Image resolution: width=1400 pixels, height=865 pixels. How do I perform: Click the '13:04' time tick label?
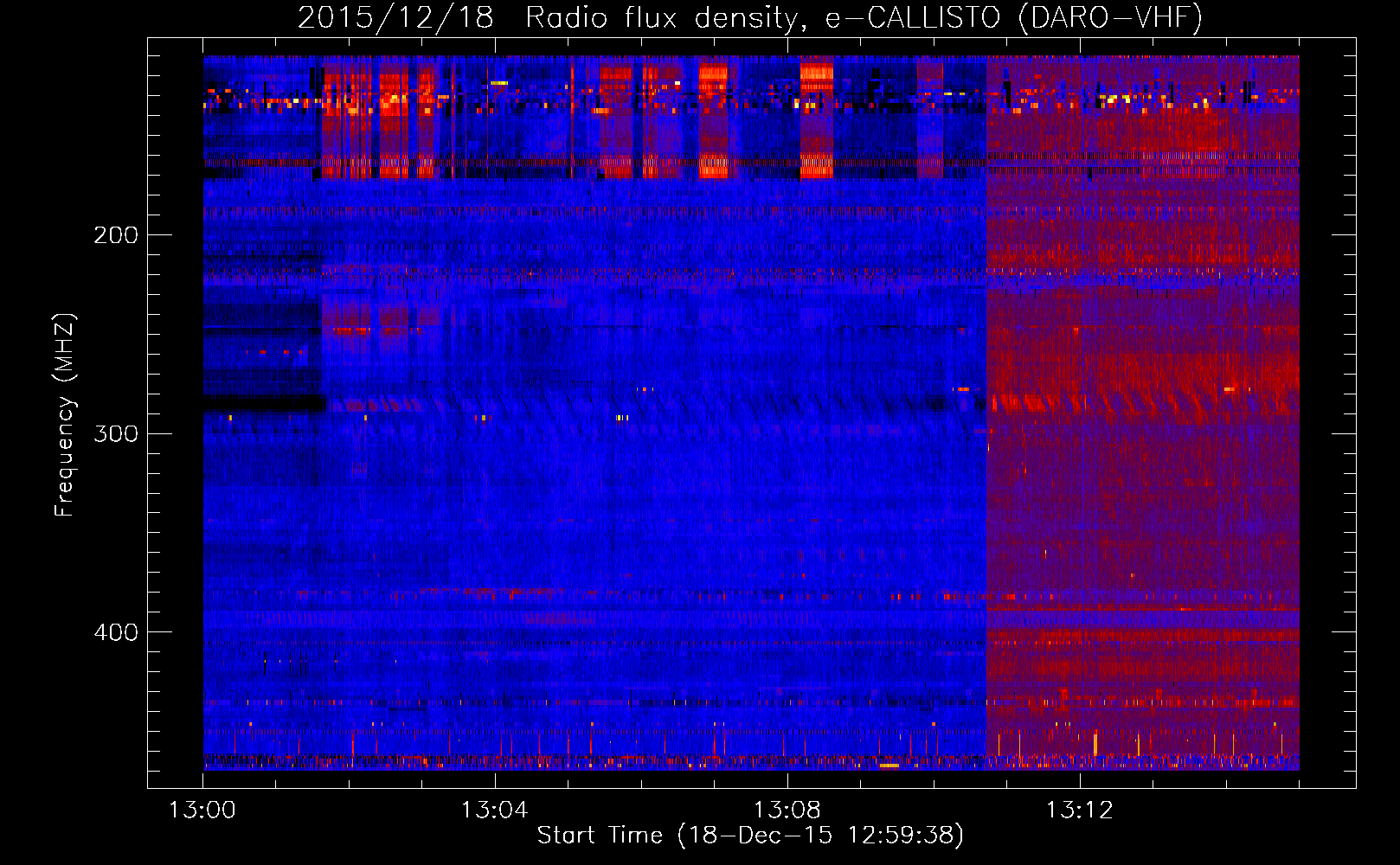494,811
